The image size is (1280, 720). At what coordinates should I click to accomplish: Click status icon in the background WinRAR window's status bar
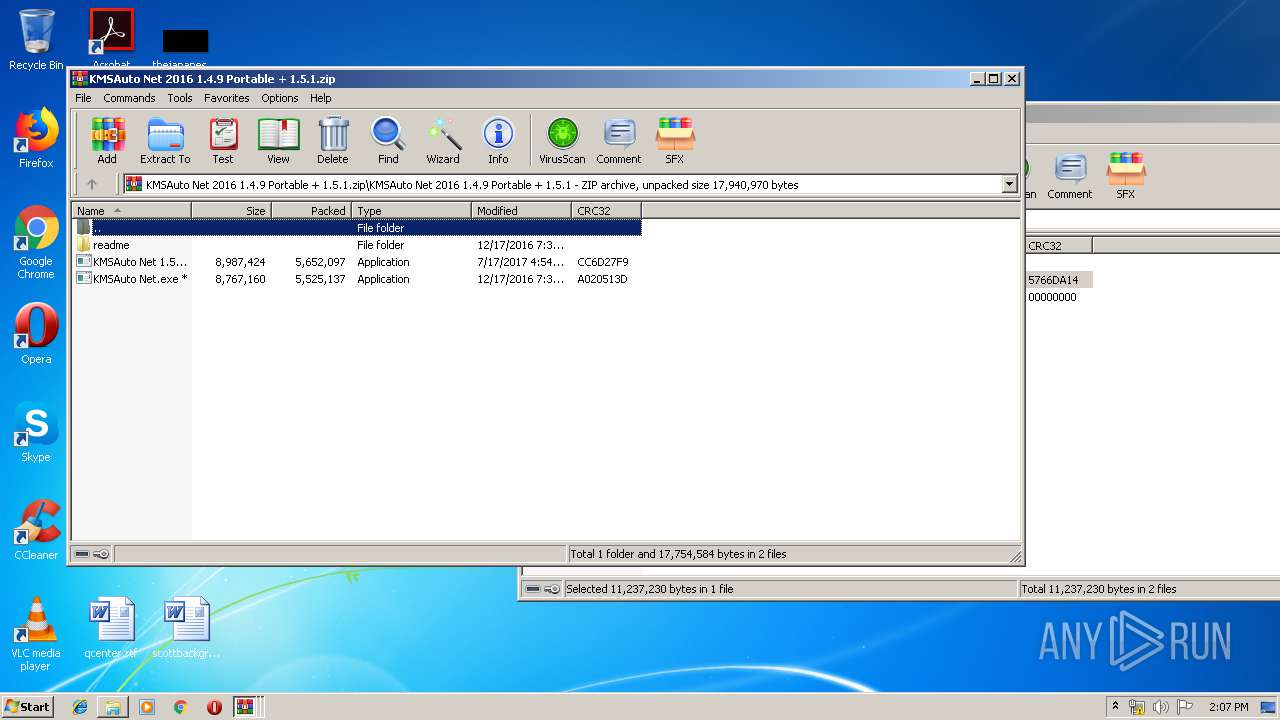(x=542, y=589)
